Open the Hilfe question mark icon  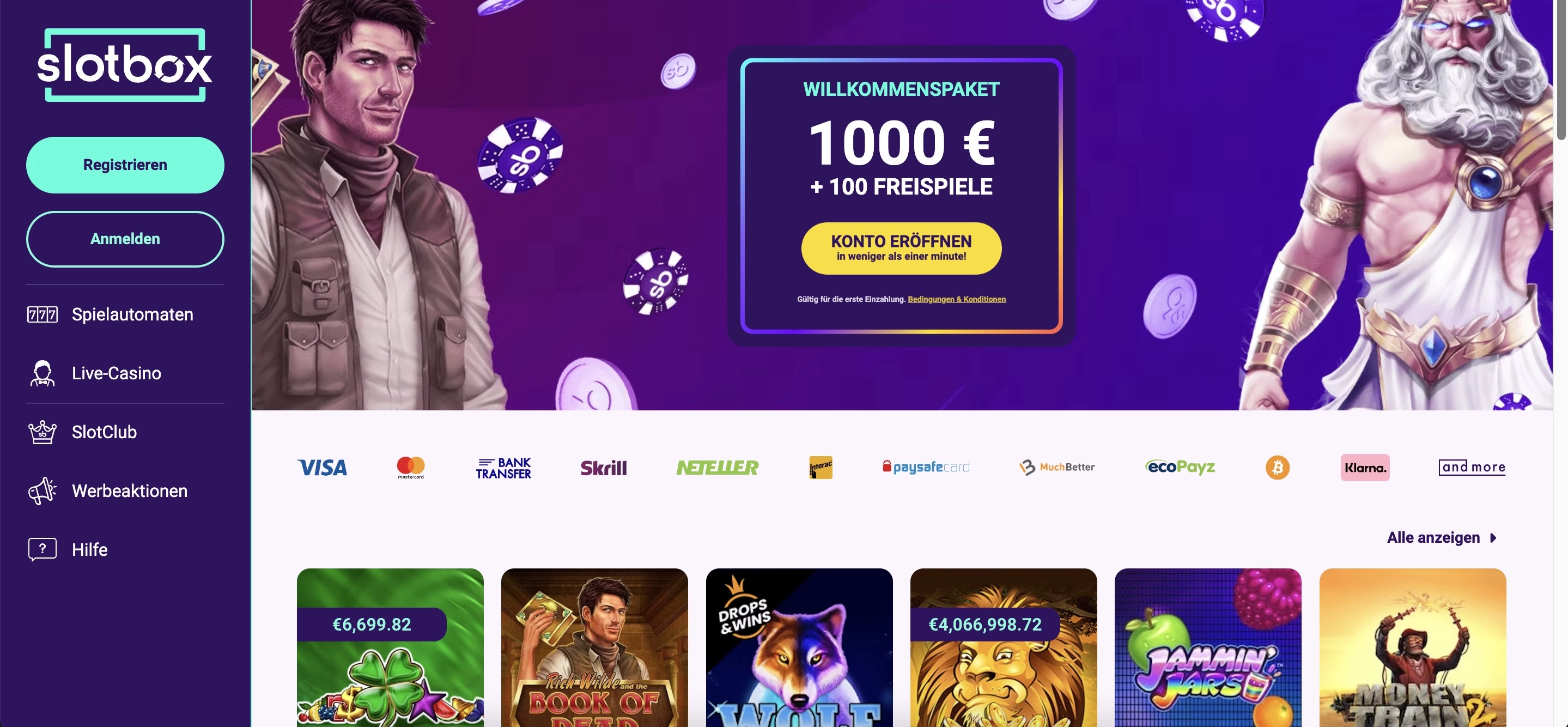click(x=42, y=549)
